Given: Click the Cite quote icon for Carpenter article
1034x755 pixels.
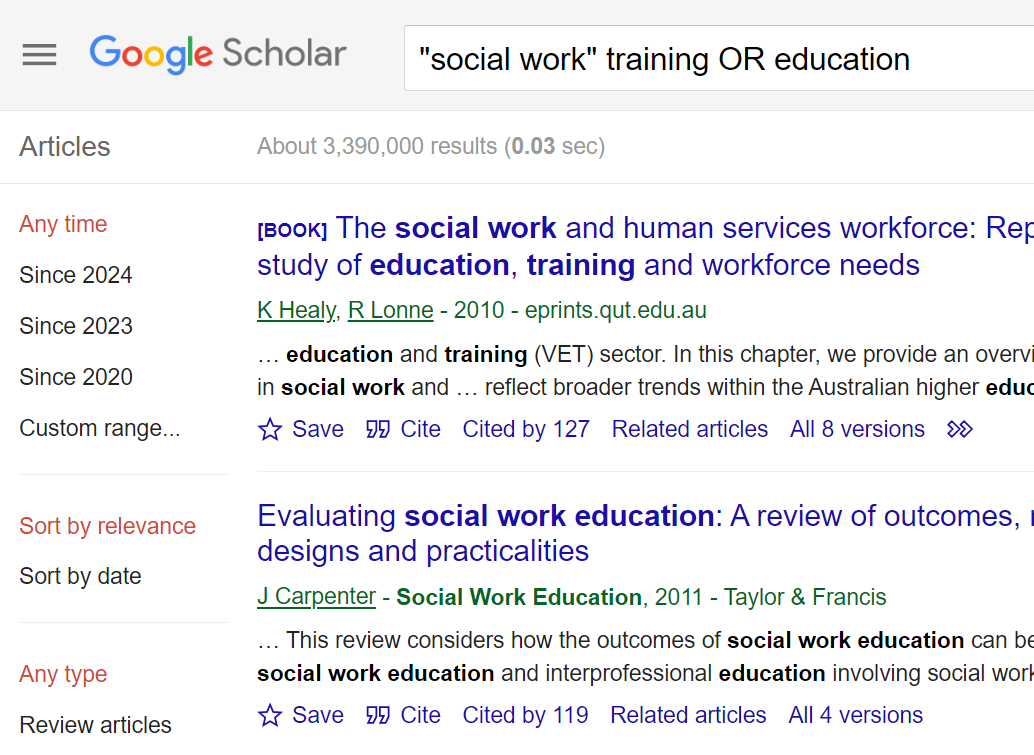Looking at the screenshot, I should click(379, 715).
